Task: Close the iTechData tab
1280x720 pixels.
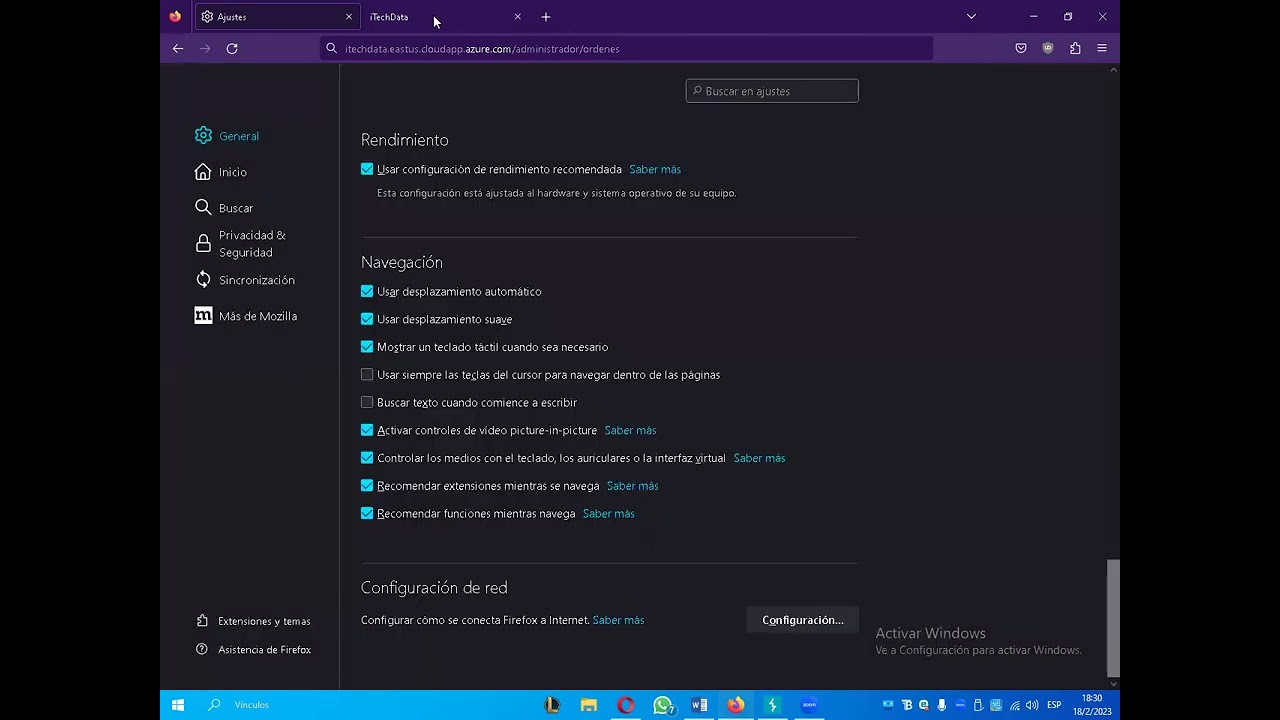Action: click(x=517, y=17)
